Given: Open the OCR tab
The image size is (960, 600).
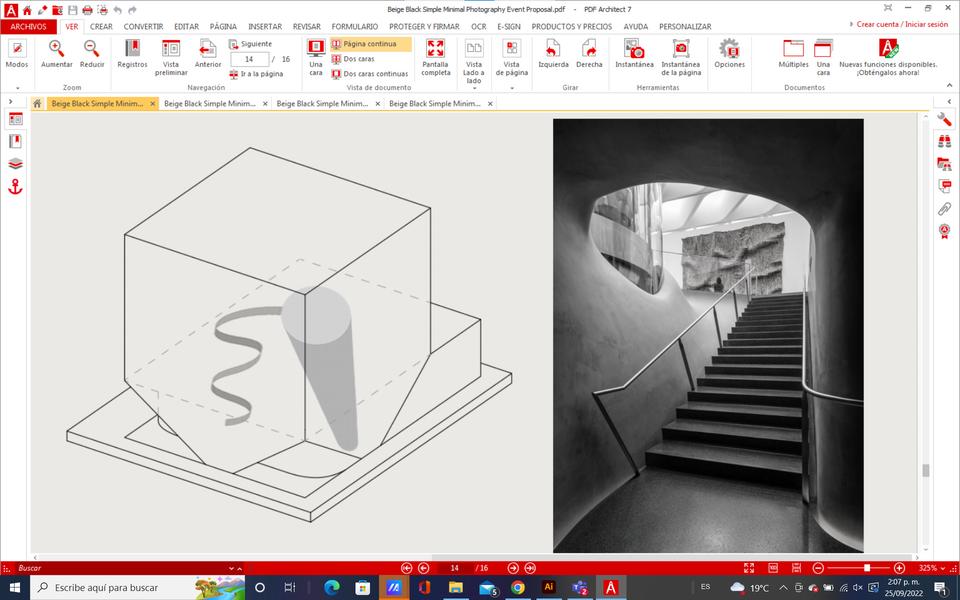Looking at the screenshot, I should pyautogui.click(x=479, y=26).
